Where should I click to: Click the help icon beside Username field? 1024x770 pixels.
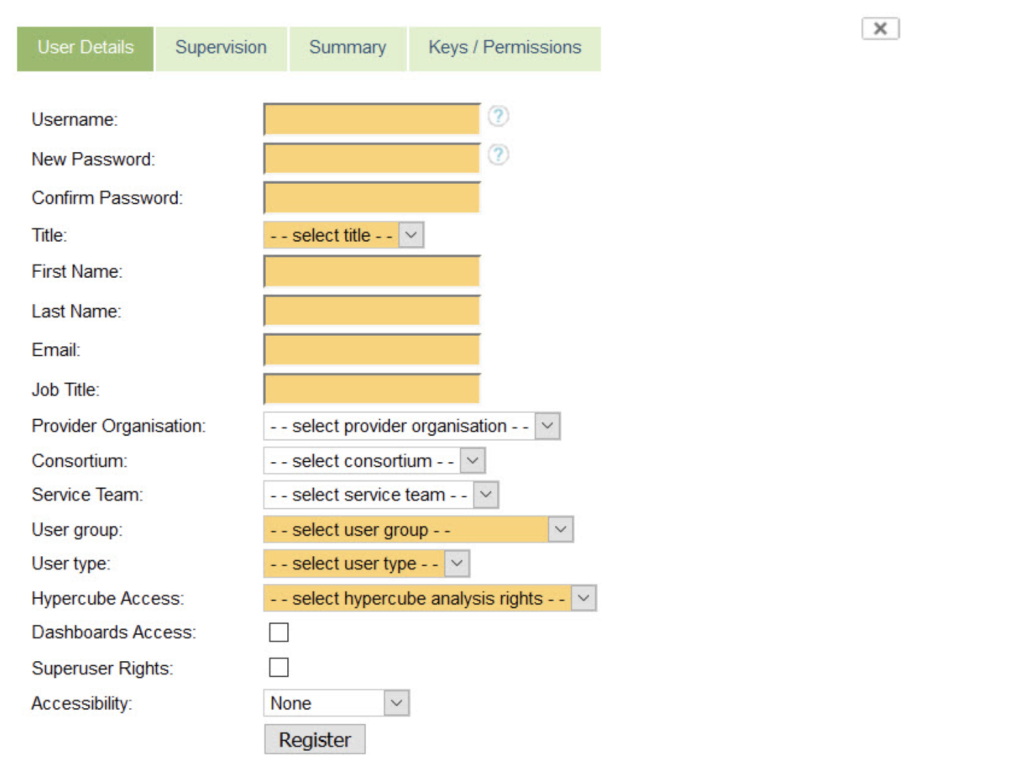[x=498, y=116]
